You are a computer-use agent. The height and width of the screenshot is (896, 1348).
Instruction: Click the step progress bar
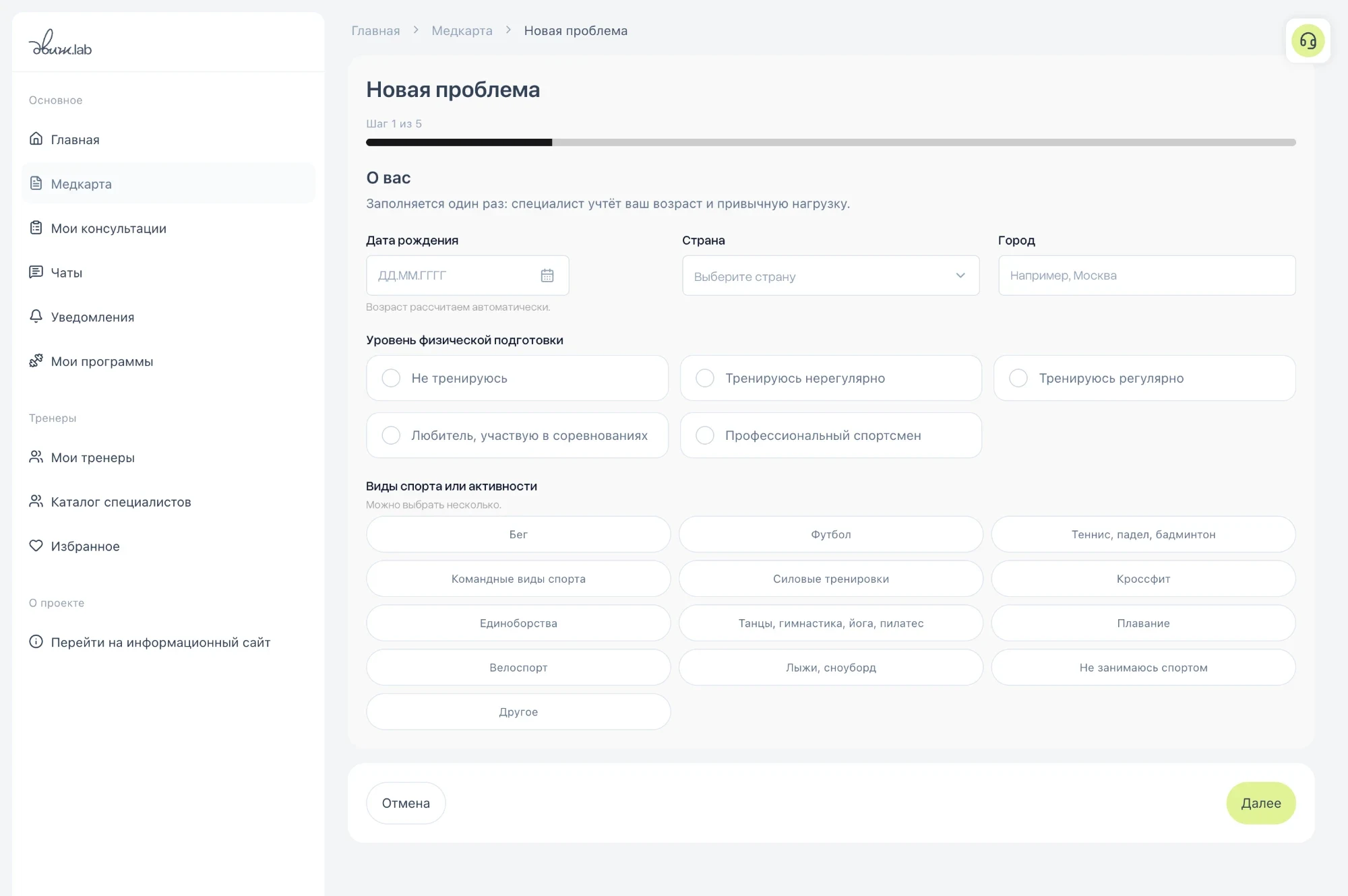(830, 142)
